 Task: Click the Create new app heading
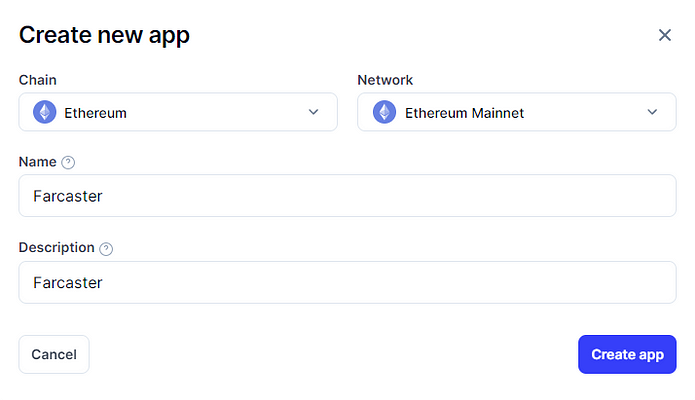[x=104, y=35]
